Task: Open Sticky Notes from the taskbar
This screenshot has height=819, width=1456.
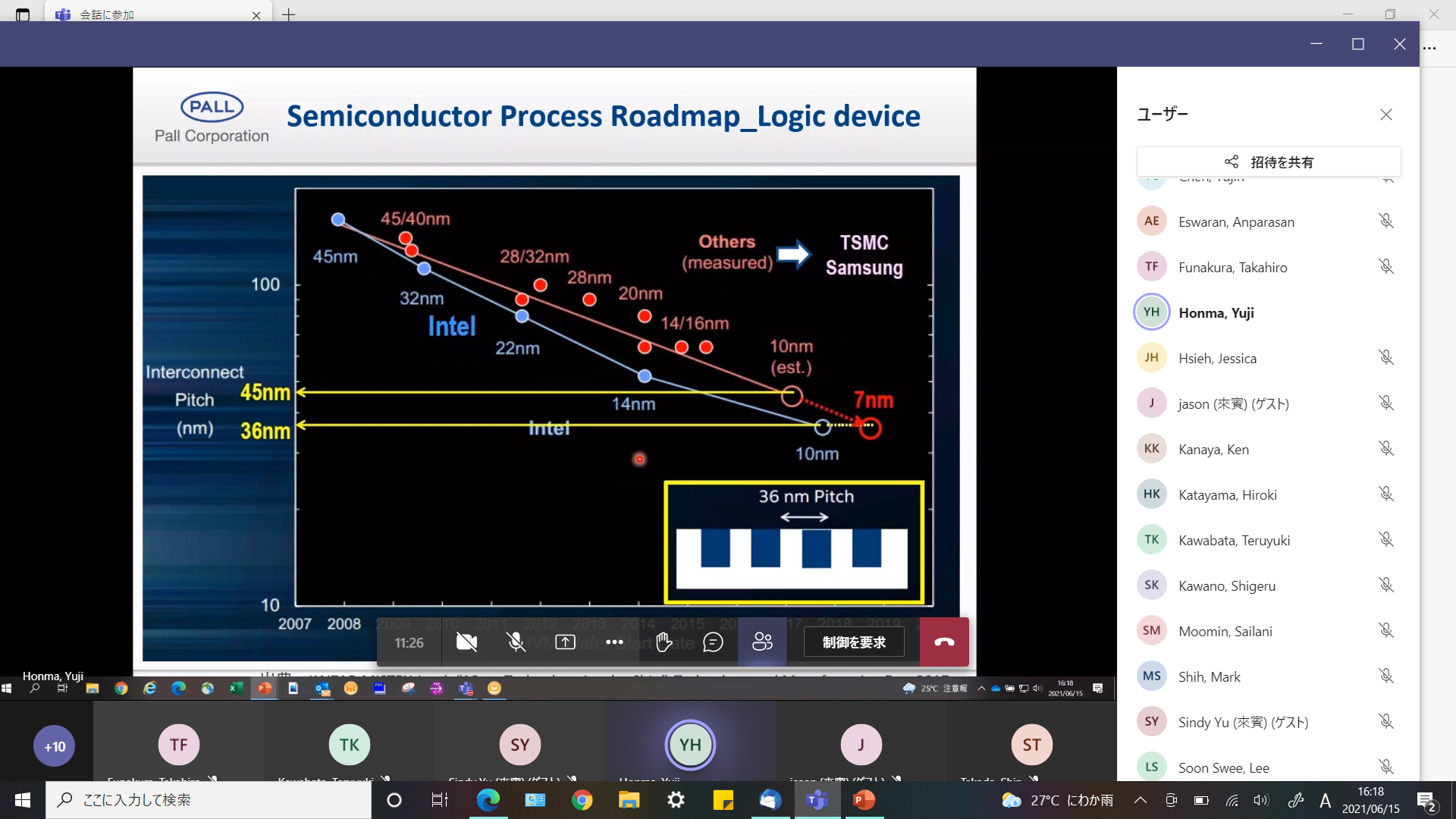Action: point(723,800)
